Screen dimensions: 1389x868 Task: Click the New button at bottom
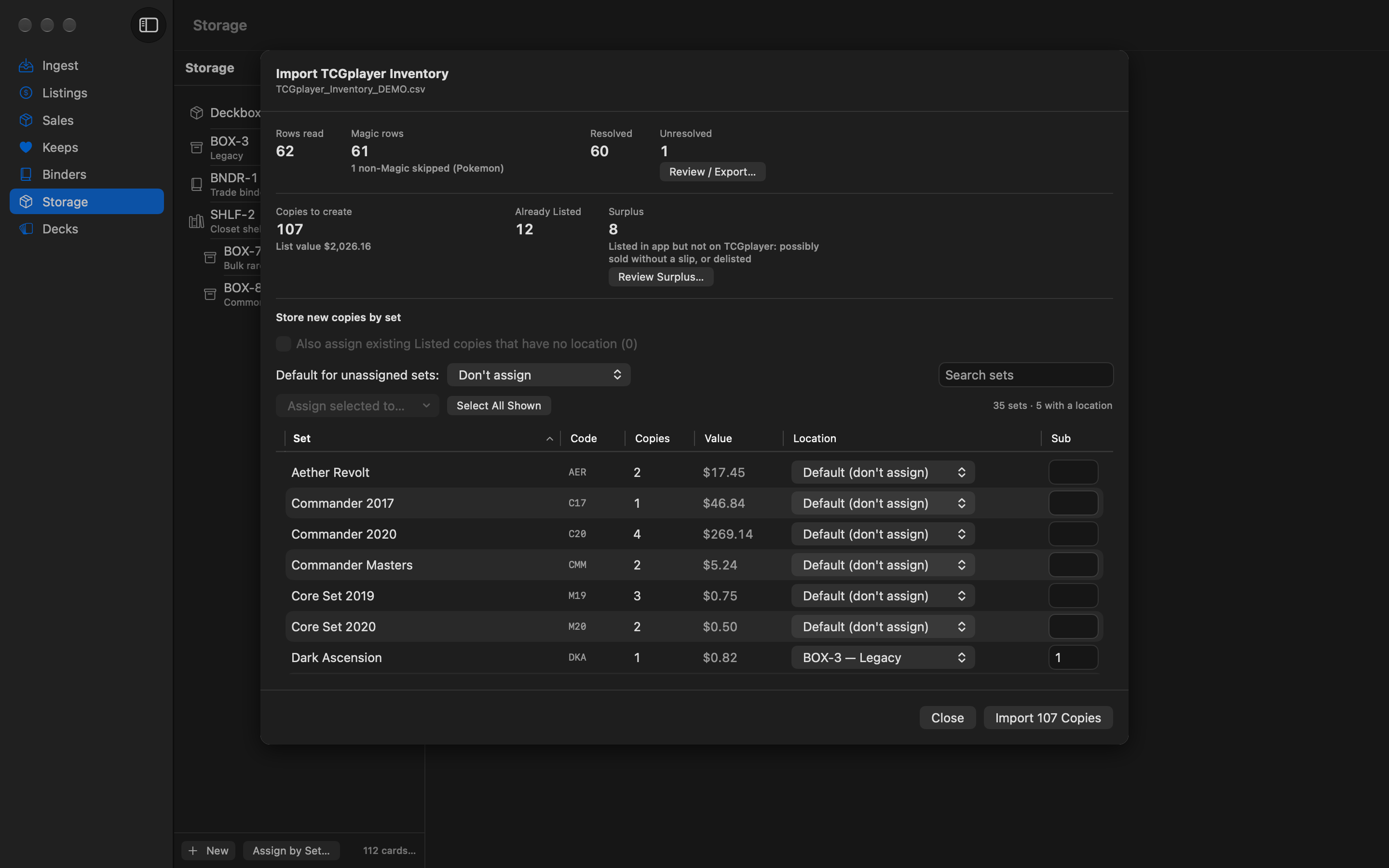tap(208, 850)
